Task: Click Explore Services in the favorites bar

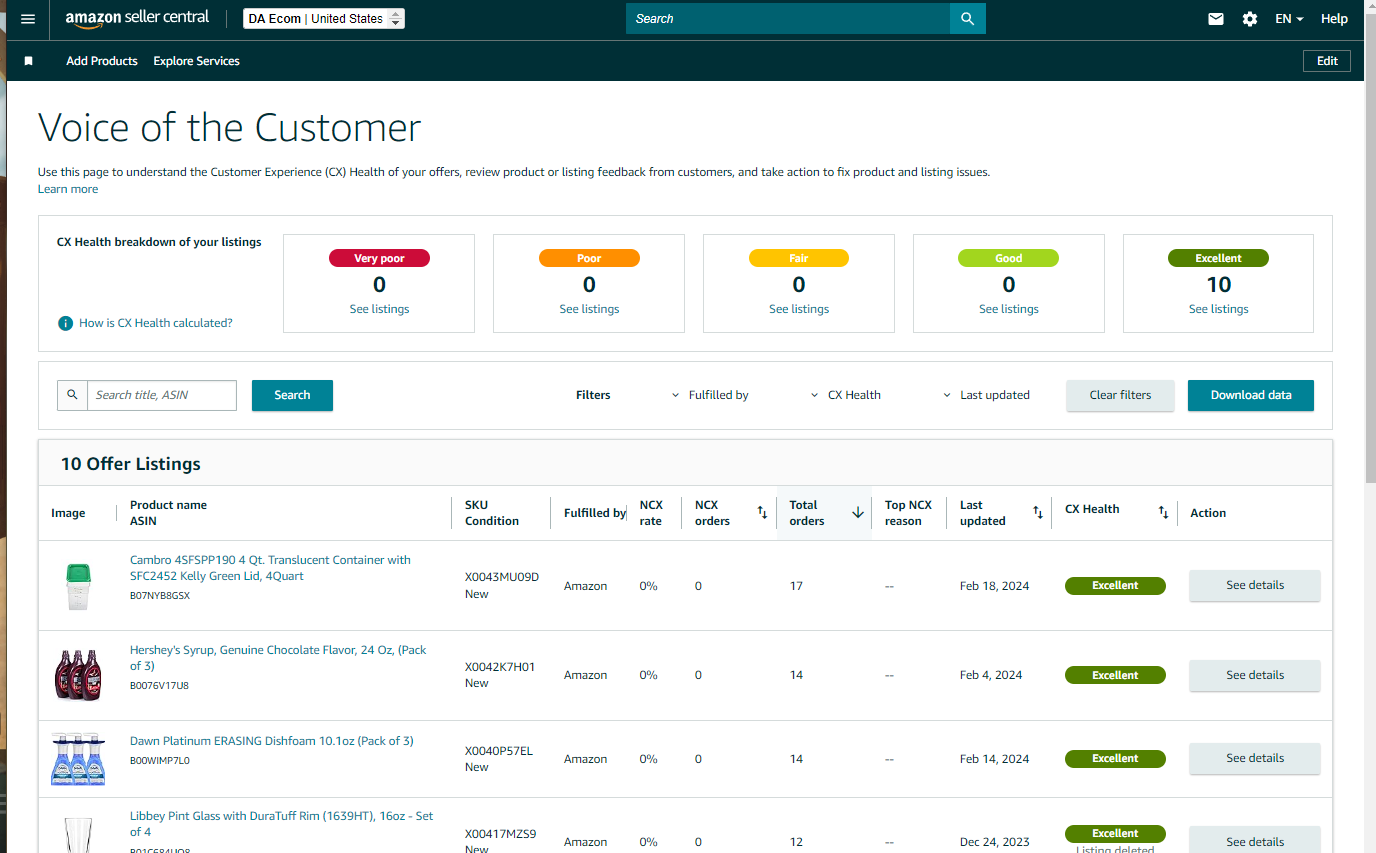Action: pos(196,61)
